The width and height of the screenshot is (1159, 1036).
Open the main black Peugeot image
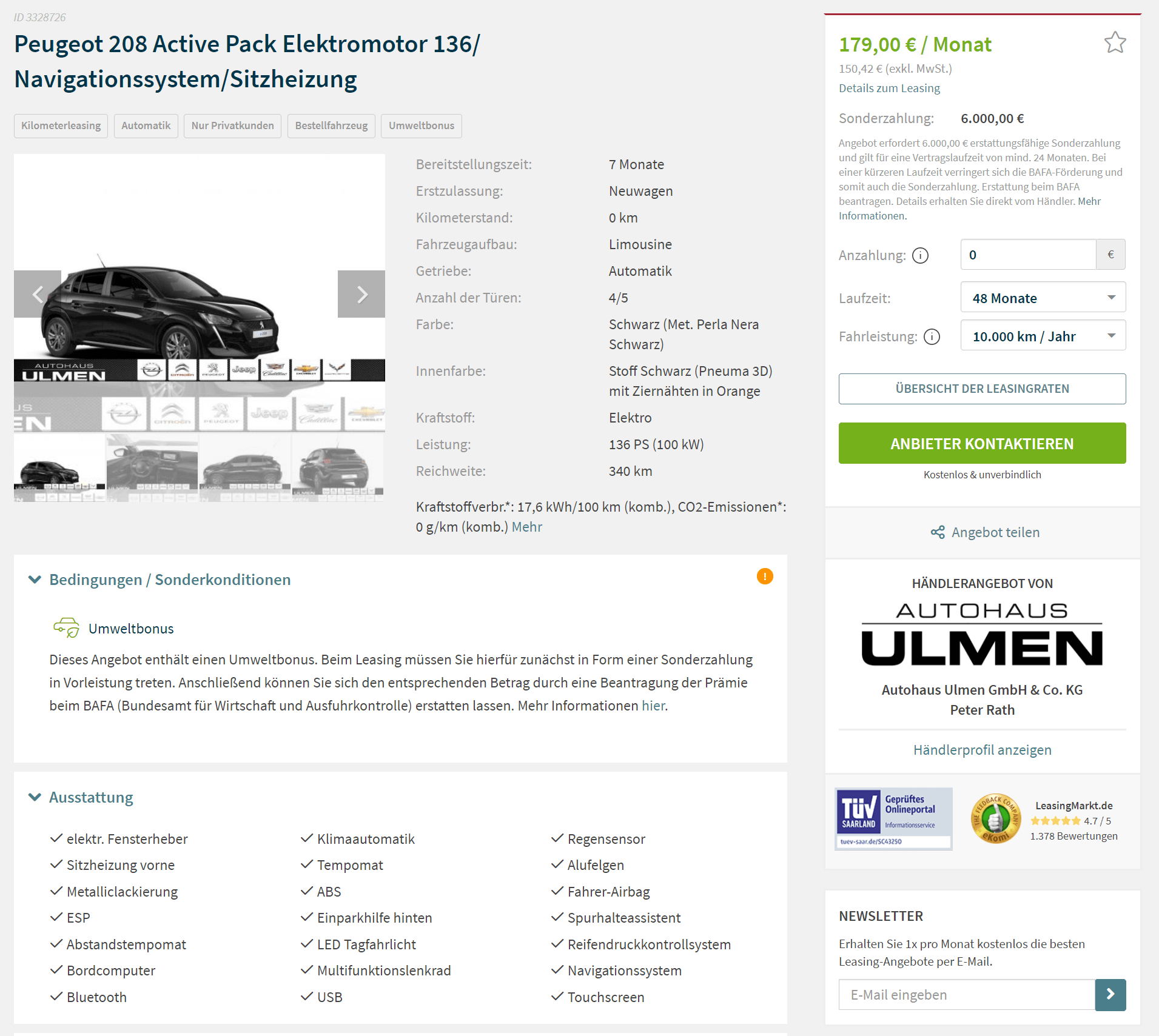[x=200, y=293]
